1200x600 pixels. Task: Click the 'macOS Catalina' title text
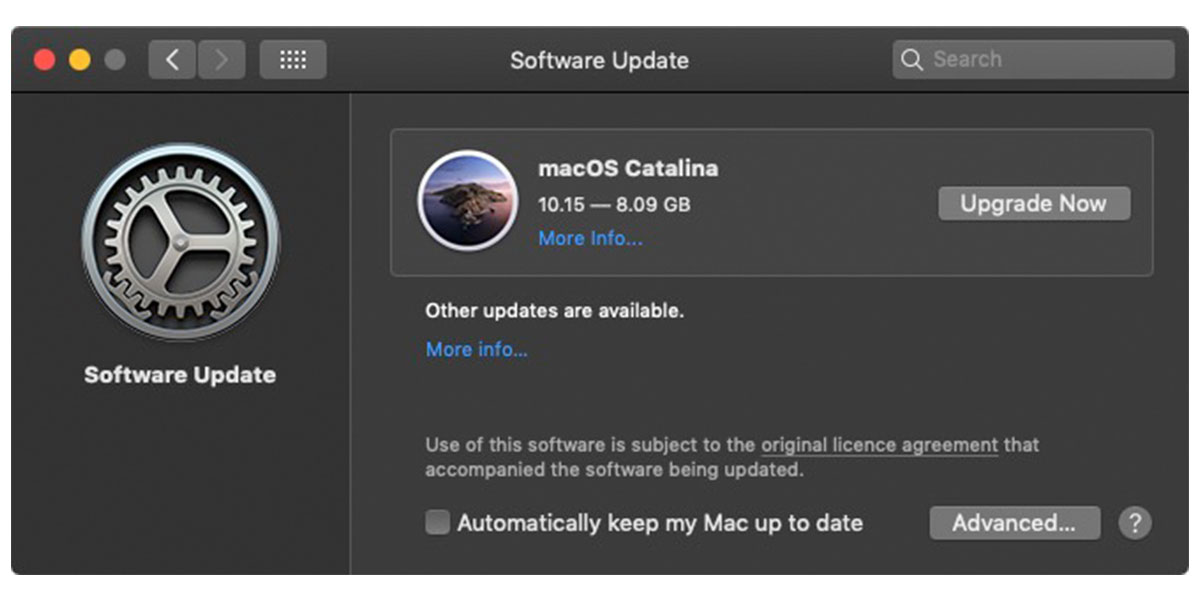pos(628,168)
